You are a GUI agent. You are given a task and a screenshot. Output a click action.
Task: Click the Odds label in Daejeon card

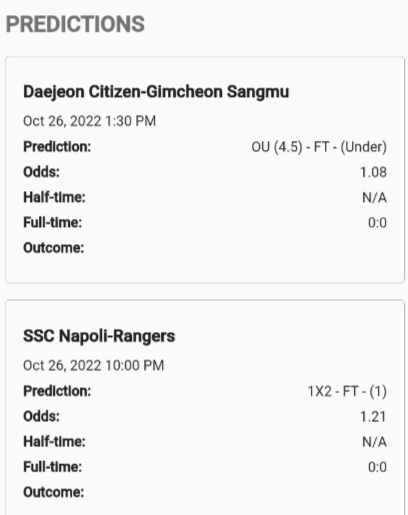click(41, 172)
